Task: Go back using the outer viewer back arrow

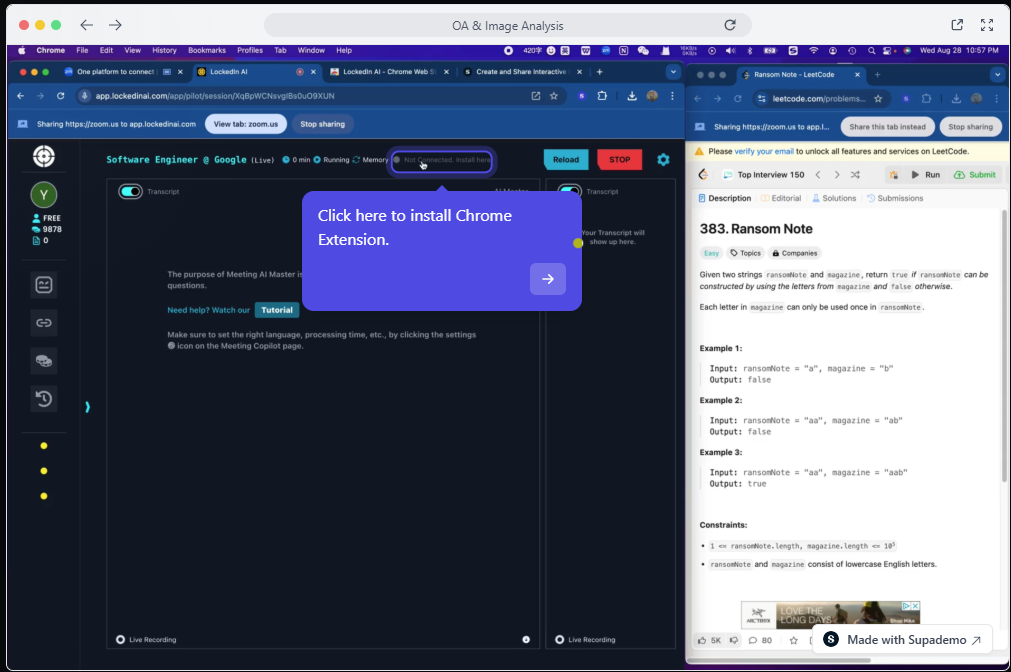Action: click(x=86, y=25)
